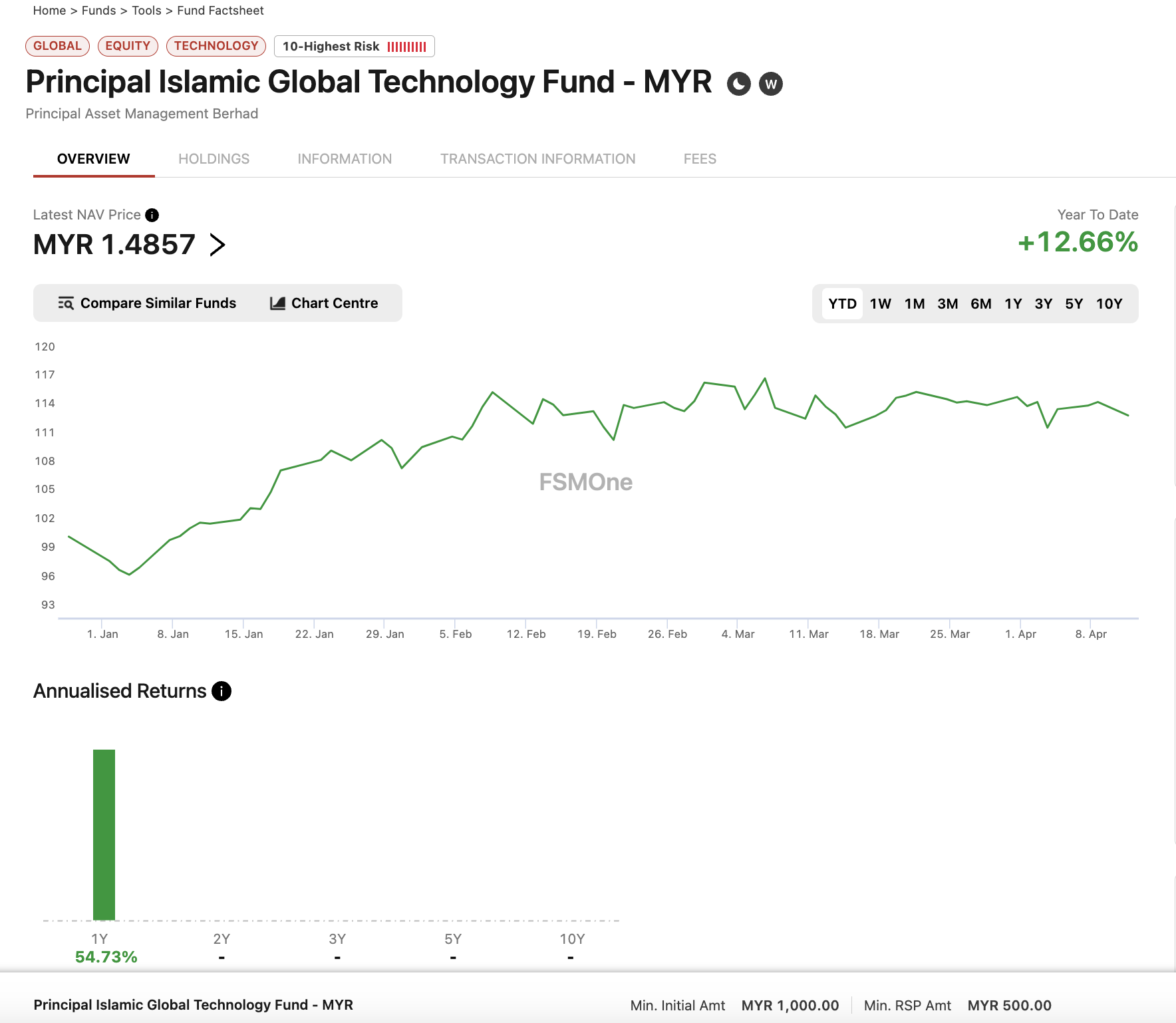Viewport: 1176px width, 1023px height.
Task: Open the Transaction Information tab
Action: (x=538, y=159)
